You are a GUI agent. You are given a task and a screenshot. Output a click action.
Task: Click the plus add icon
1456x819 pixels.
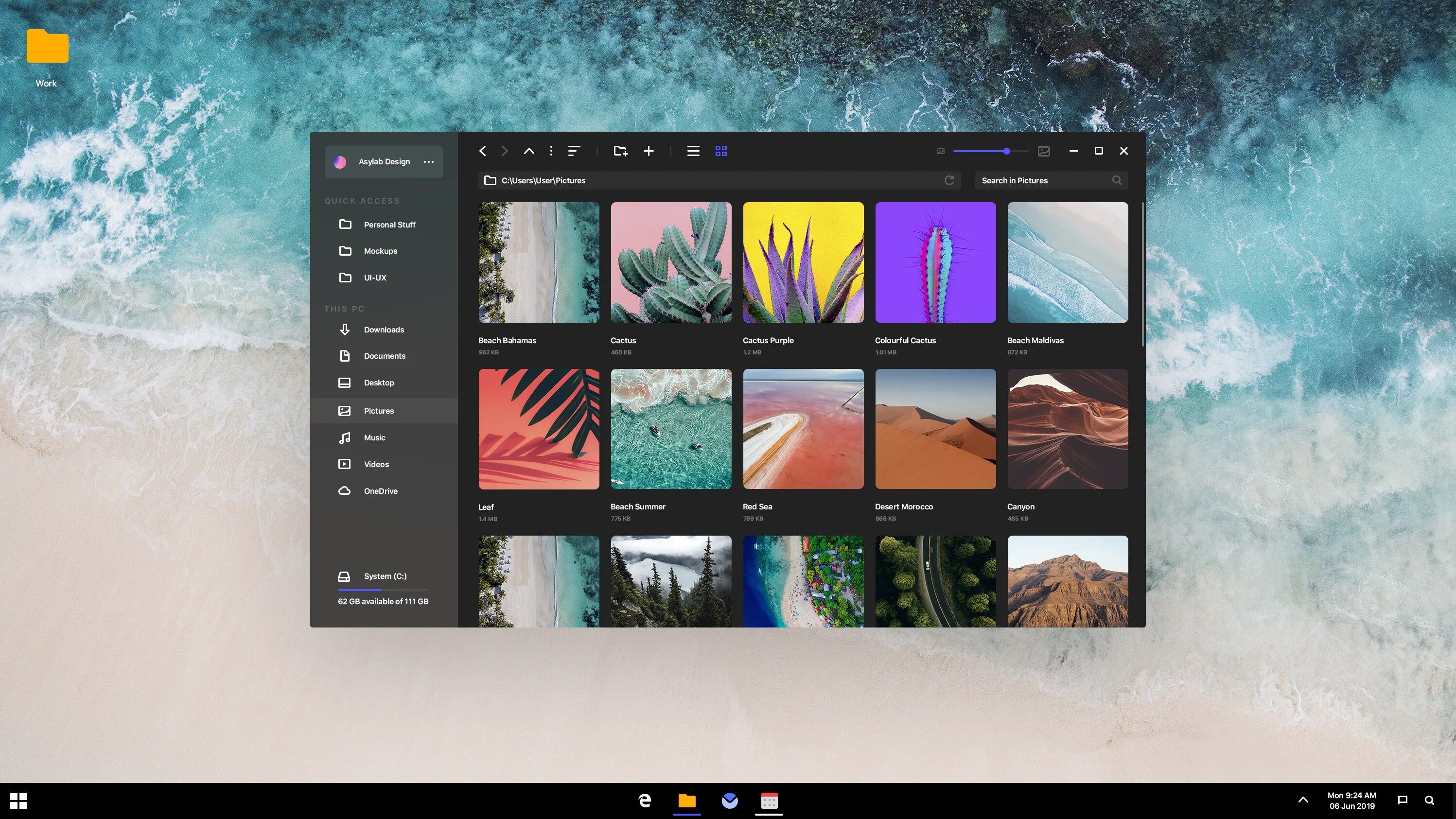tap(649, 151)
